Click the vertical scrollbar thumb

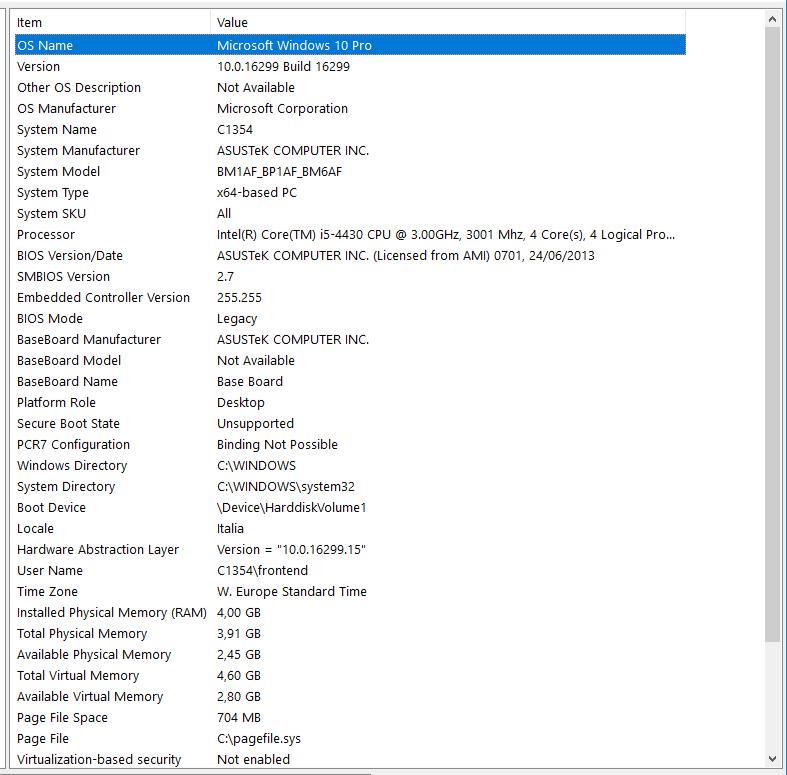click(x=772, y=334)
